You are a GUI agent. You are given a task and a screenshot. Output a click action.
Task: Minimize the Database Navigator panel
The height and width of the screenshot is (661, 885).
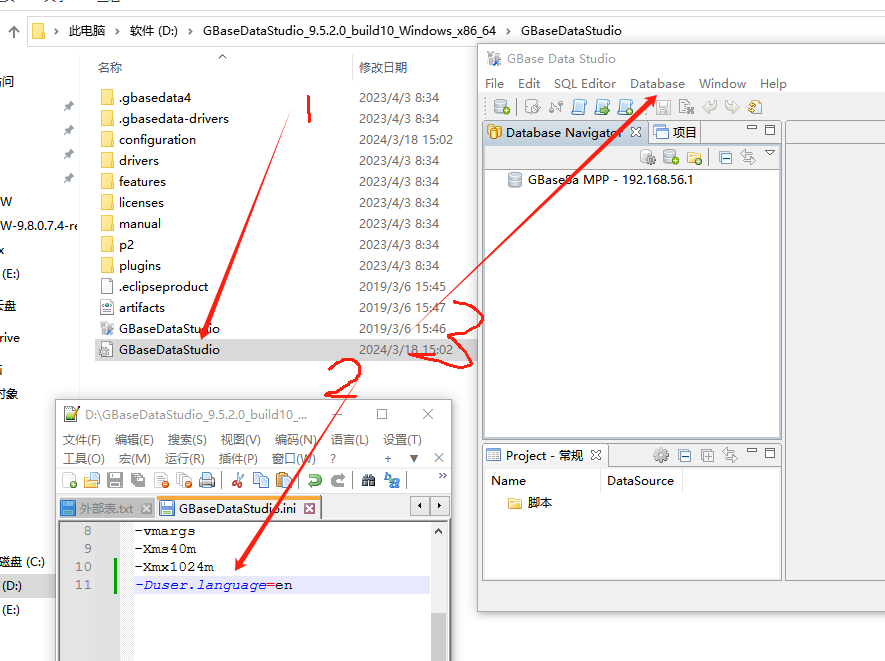click(752, 128)
